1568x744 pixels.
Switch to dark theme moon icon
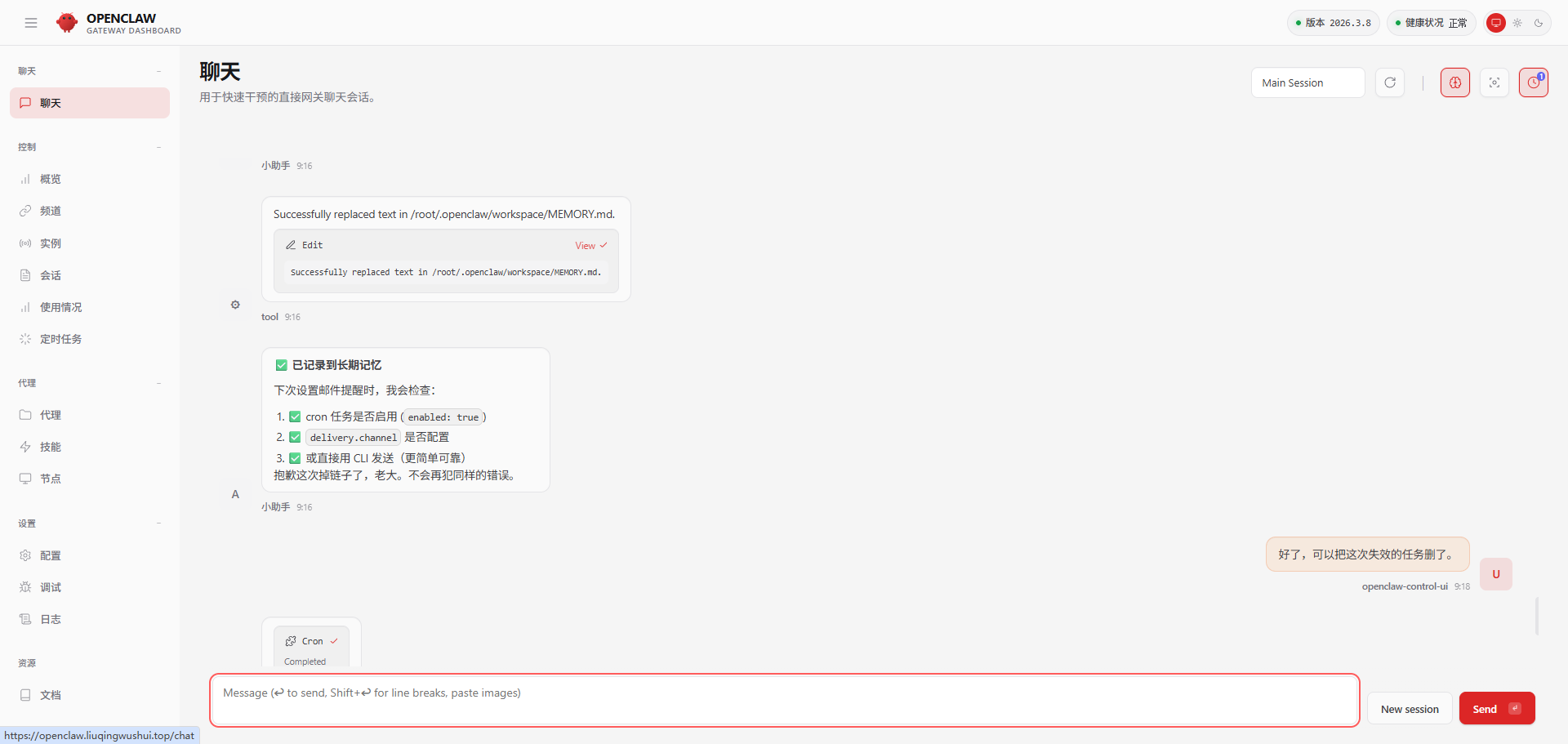click(1539, 23)
